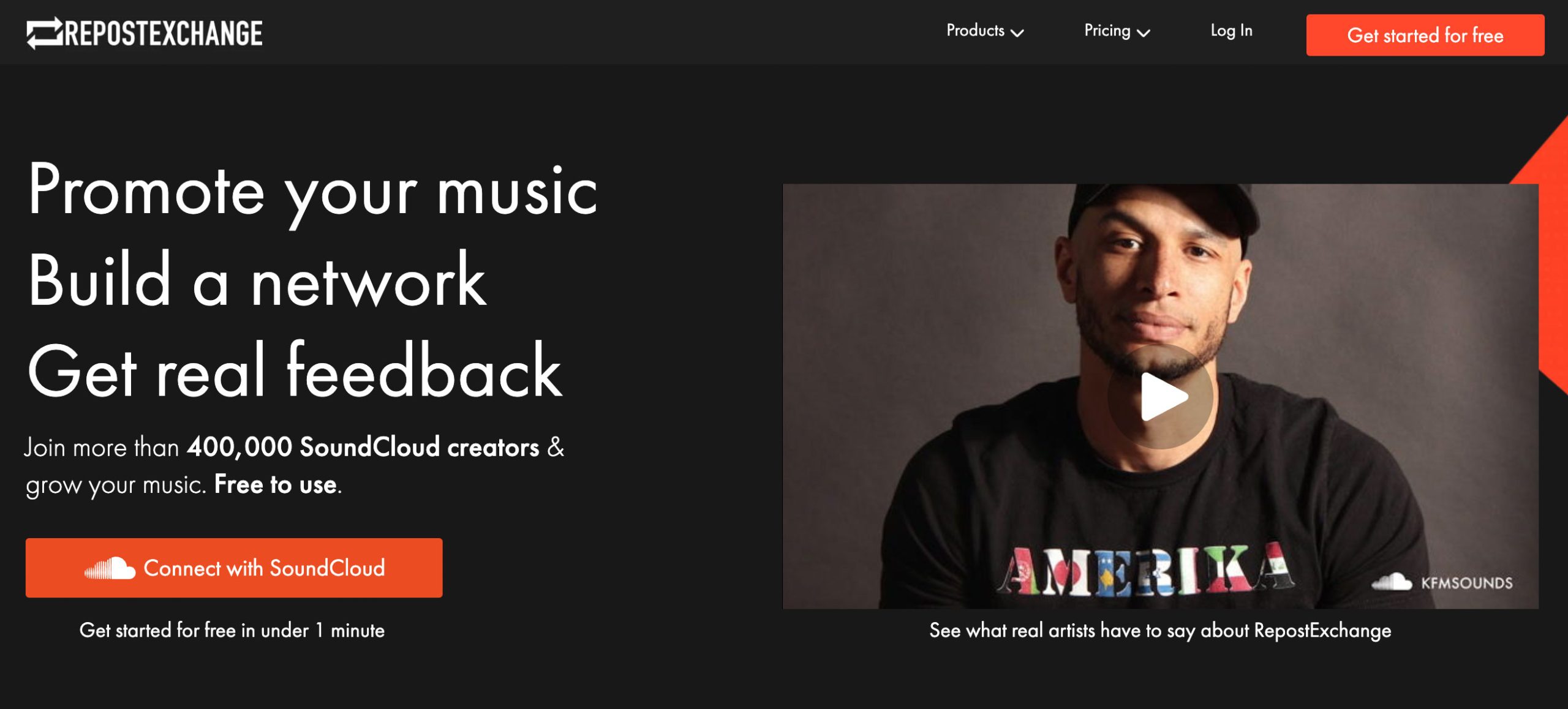Click the chevron arrow next to Pricing
Screen dimensions: 1568x709
pos(1144,33)
